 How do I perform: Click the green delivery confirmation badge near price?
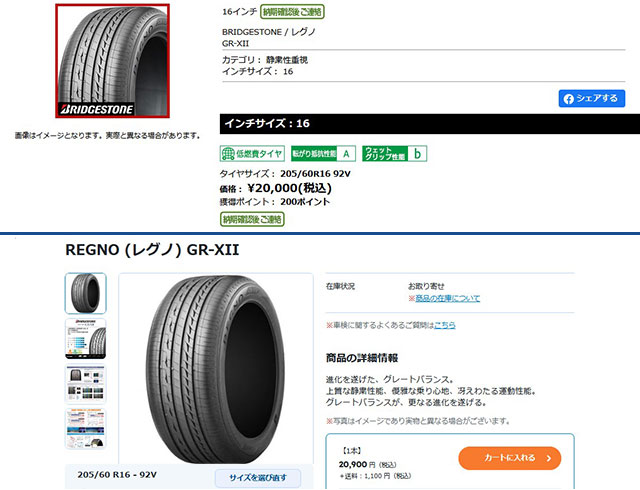coord(252,219)
